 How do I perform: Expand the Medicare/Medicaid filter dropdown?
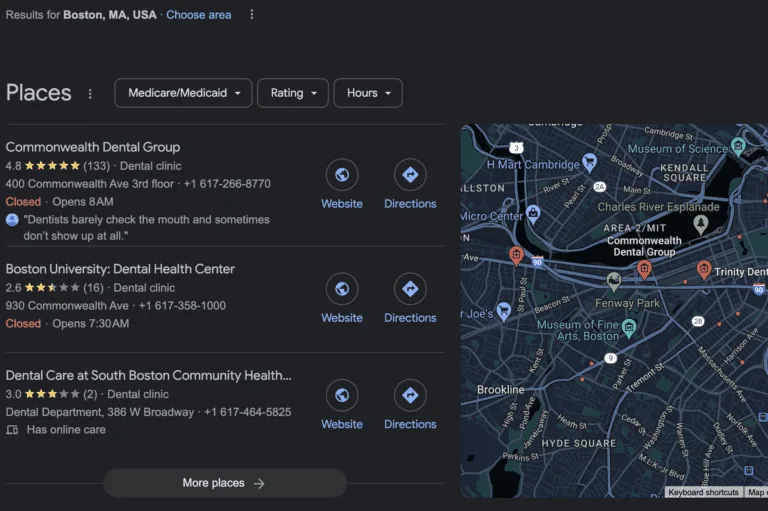coord(184,93)
